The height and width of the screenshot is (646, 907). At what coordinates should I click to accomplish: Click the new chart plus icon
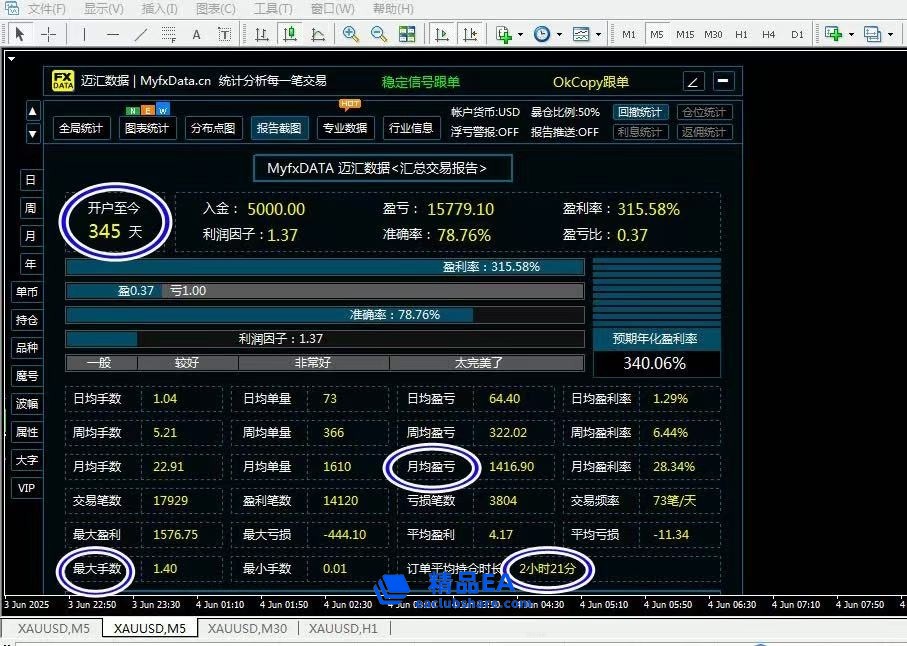coord(834,35)
